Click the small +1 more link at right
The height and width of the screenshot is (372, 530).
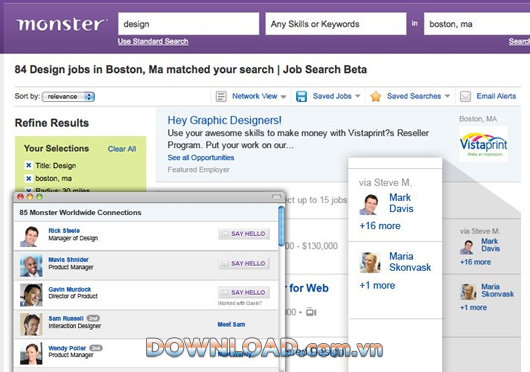click(x=473, y=308)
